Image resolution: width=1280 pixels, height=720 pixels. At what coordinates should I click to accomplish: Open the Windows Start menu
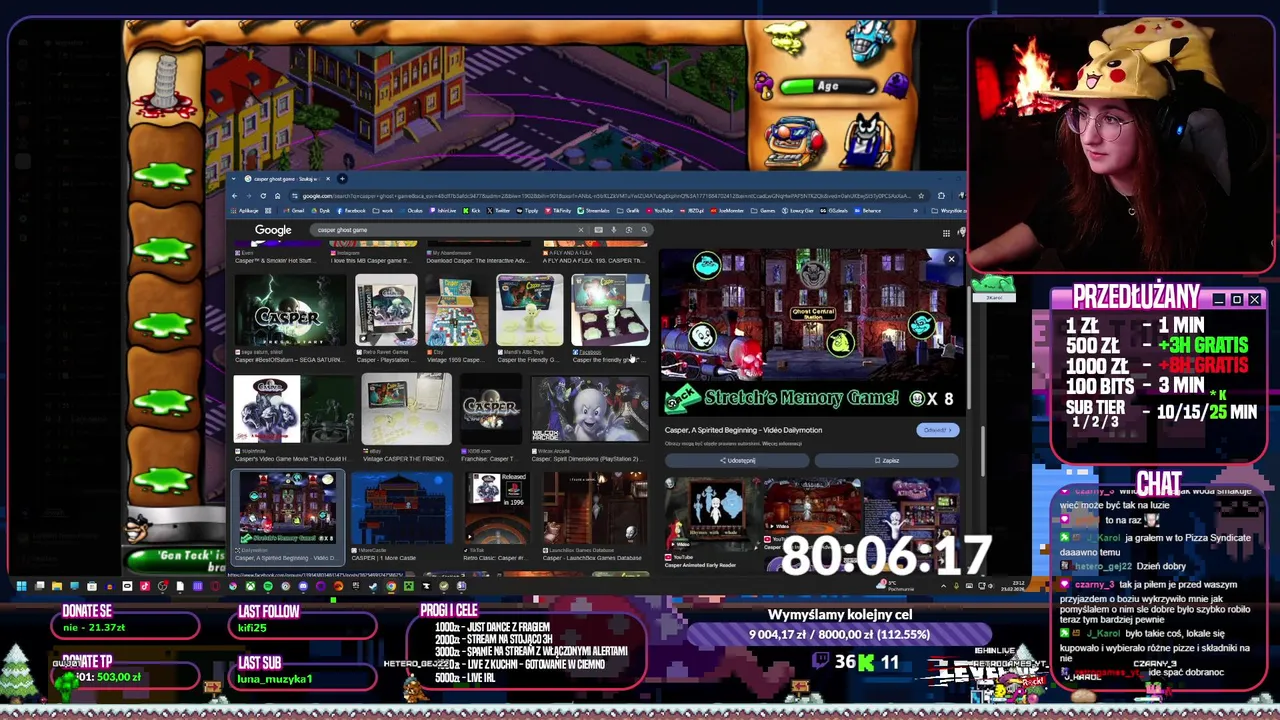coord(21,586)
